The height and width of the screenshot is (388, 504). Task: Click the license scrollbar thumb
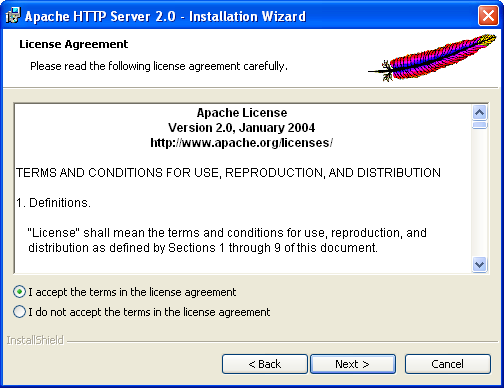click(479, 125)
